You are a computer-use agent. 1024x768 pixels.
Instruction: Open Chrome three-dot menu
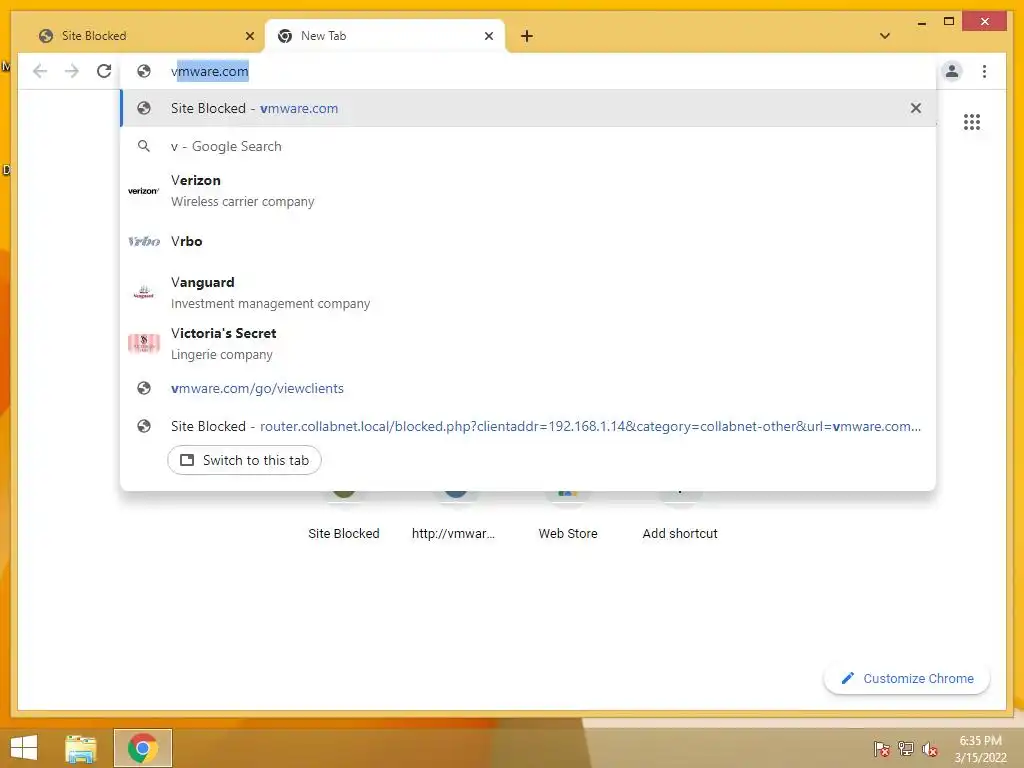coord(984,71)
